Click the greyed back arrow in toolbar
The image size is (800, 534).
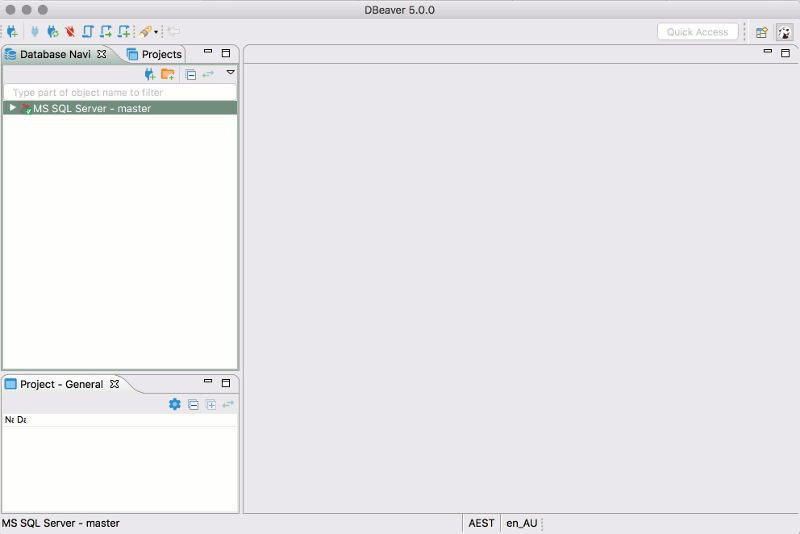(x=173, y=32)
